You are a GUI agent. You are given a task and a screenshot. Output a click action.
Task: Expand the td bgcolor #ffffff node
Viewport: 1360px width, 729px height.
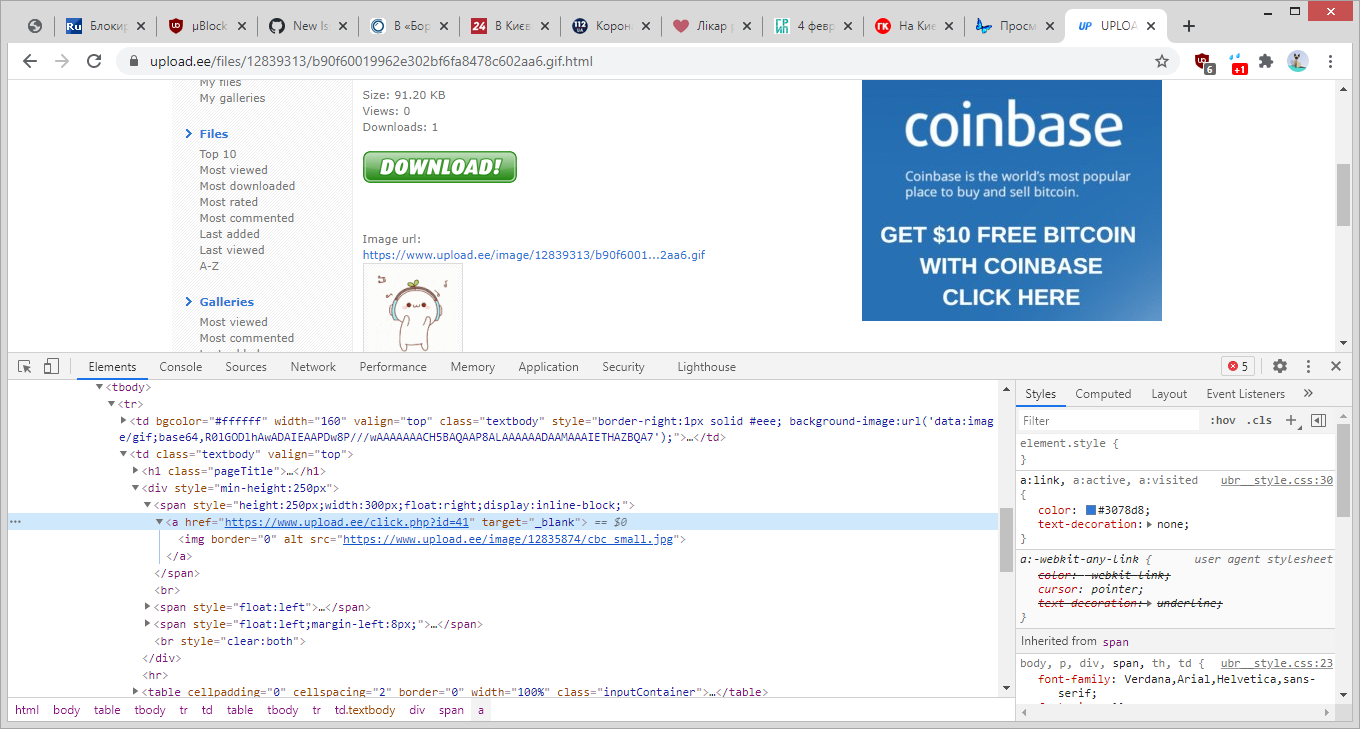[123, 421]
